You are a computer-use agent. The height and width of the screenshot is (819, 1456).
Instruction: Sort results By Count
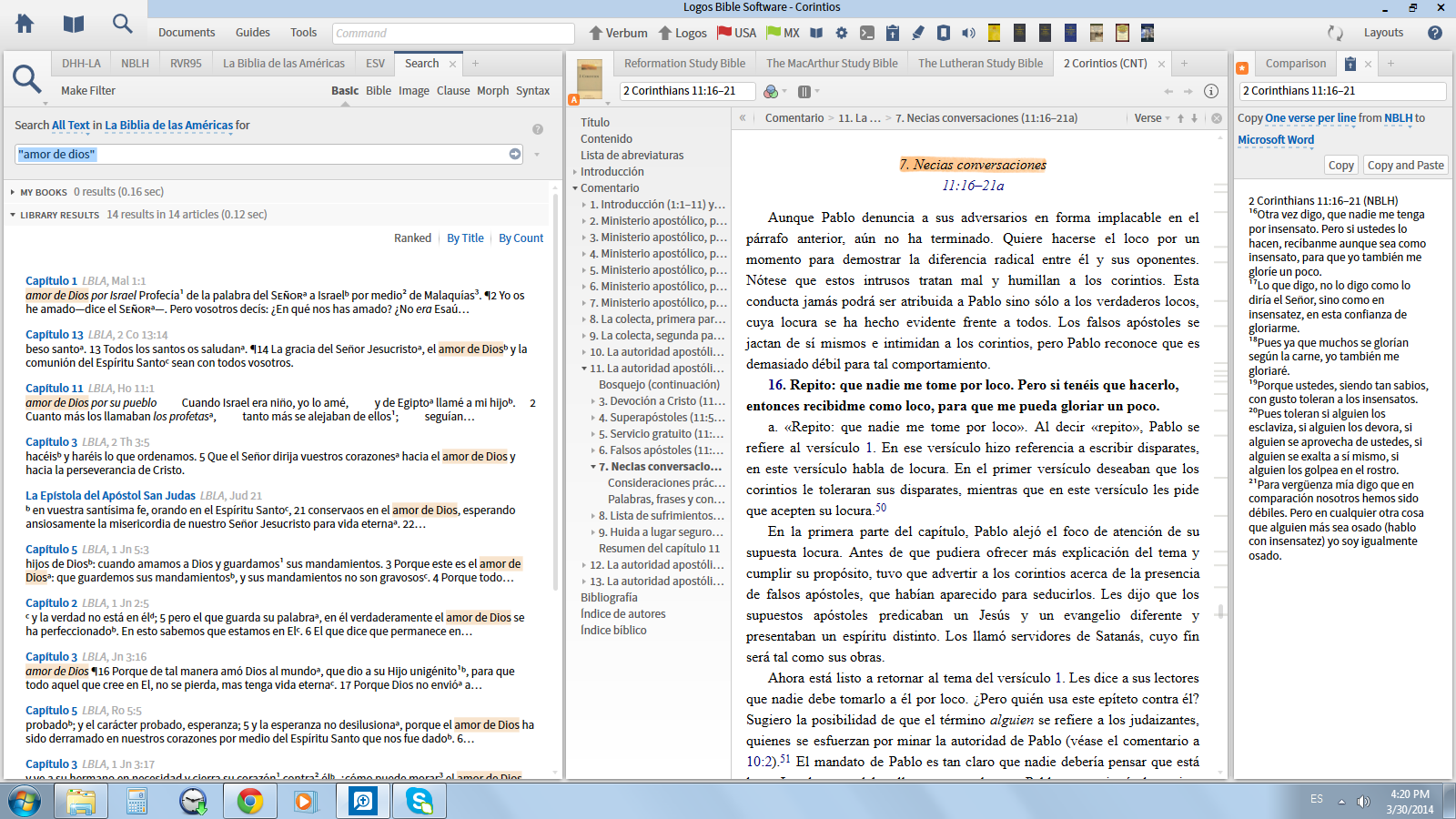tap(521, 238)
